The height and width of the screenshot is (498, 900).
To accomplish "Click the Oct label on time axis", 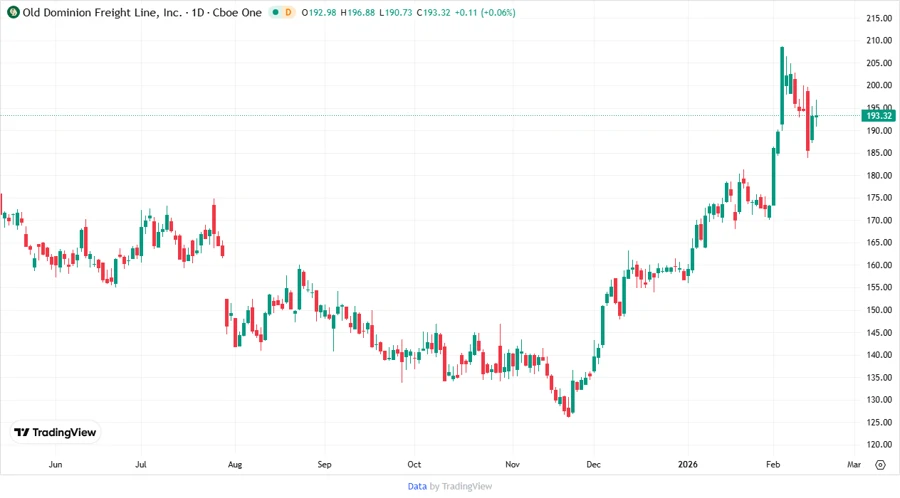I will (x=414, y=465).
